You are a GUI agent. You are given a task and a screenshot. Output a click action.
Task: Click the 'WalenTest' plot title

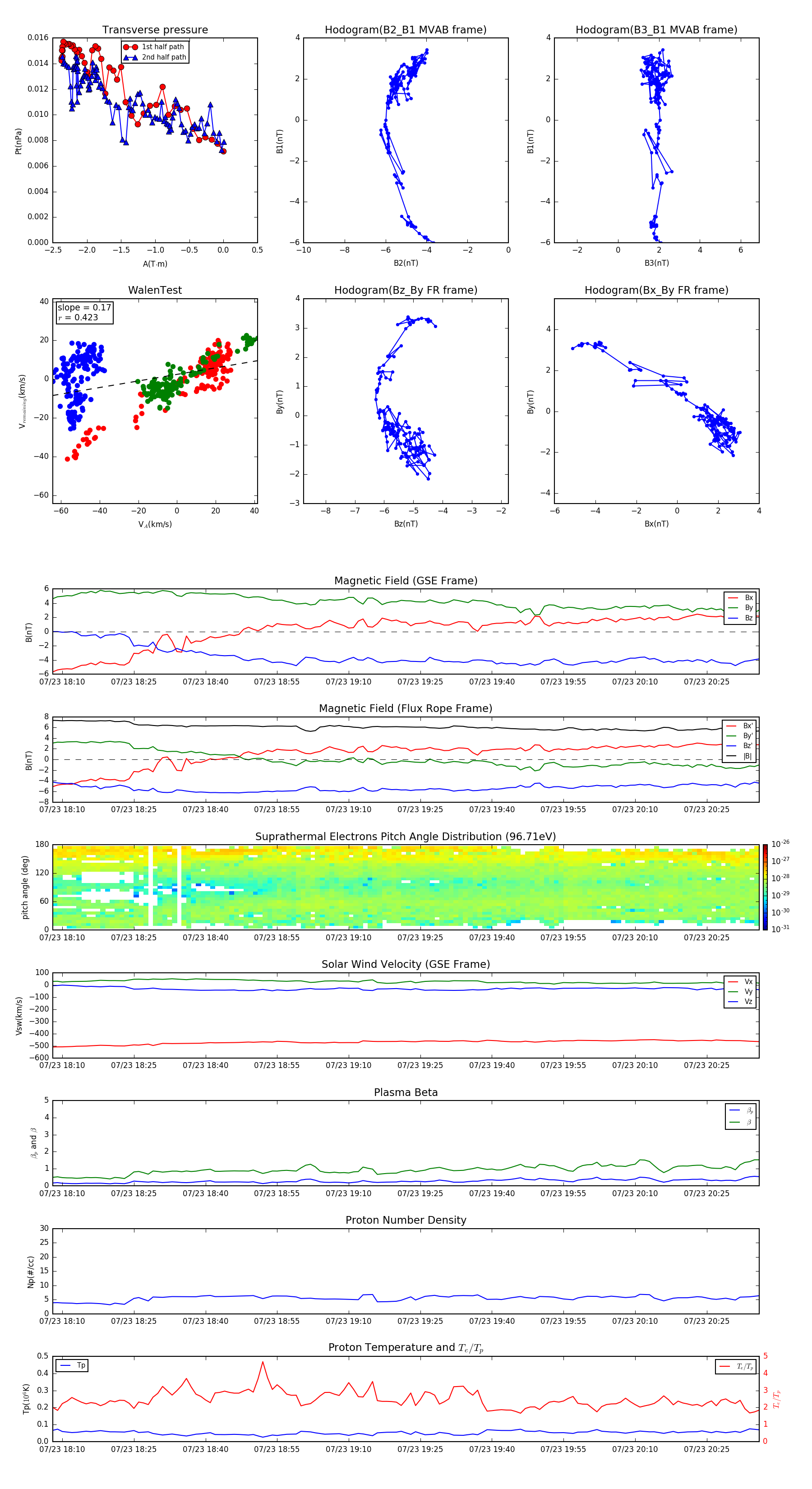pos(155,290)
